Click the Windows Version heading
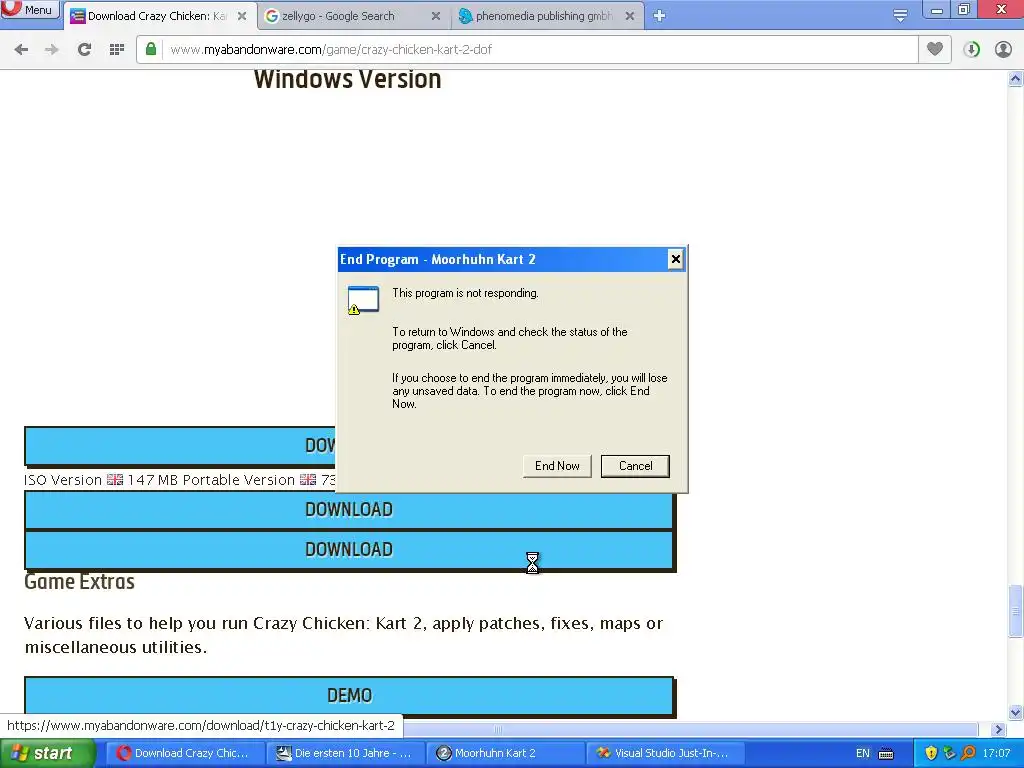Image resolution: width=1024 pixels, height=768 pixels. point(347,79)
